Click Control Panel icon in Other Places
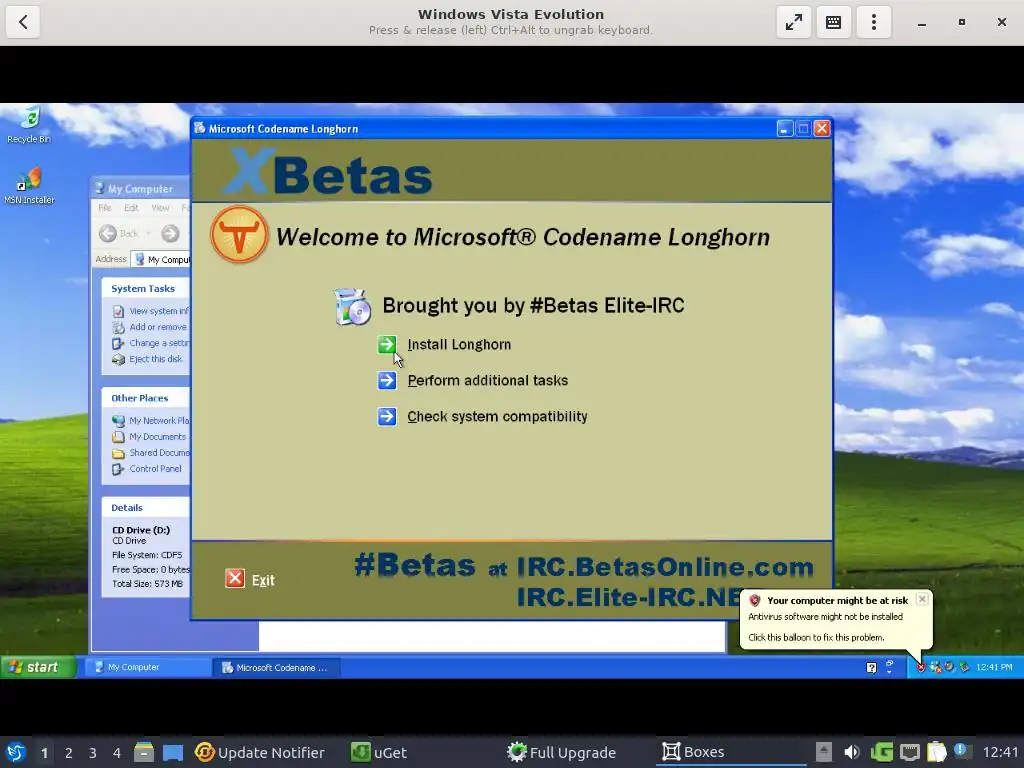This screenshot has height=768, width=1024. pos(118,469)
